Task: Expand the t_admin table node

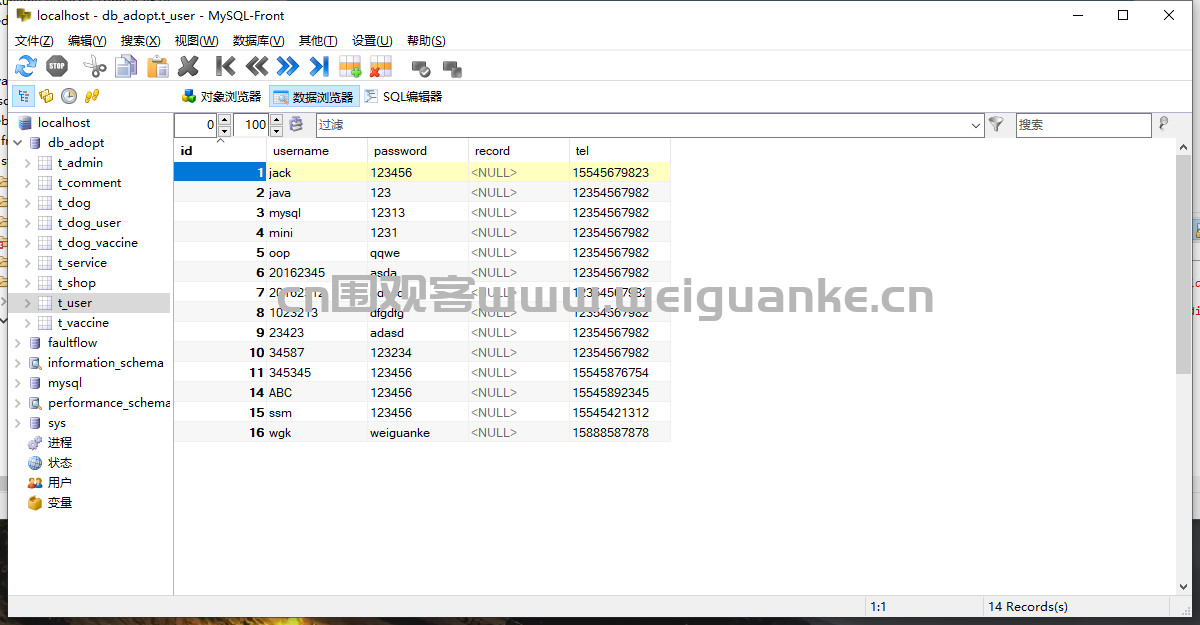Action: (x=27, y=163)
